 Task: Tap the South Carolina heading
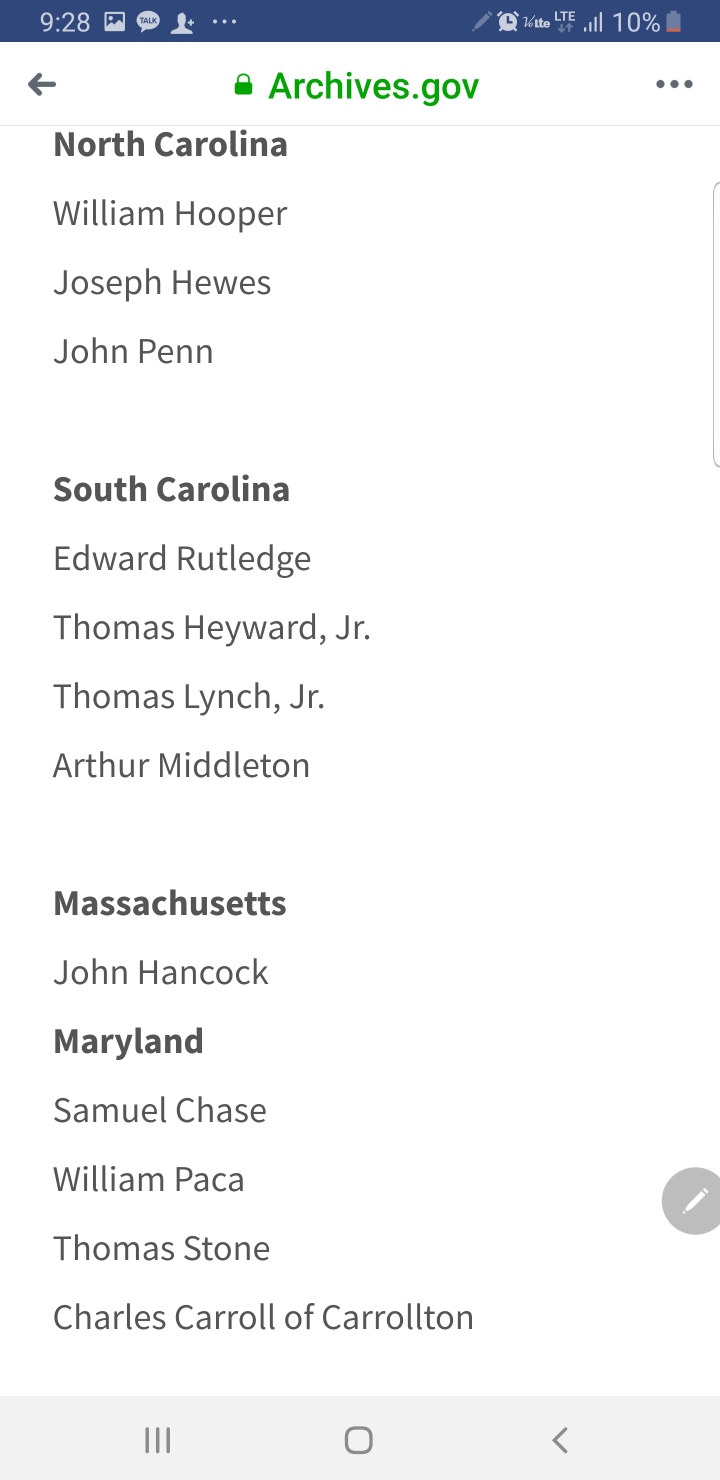171,489
